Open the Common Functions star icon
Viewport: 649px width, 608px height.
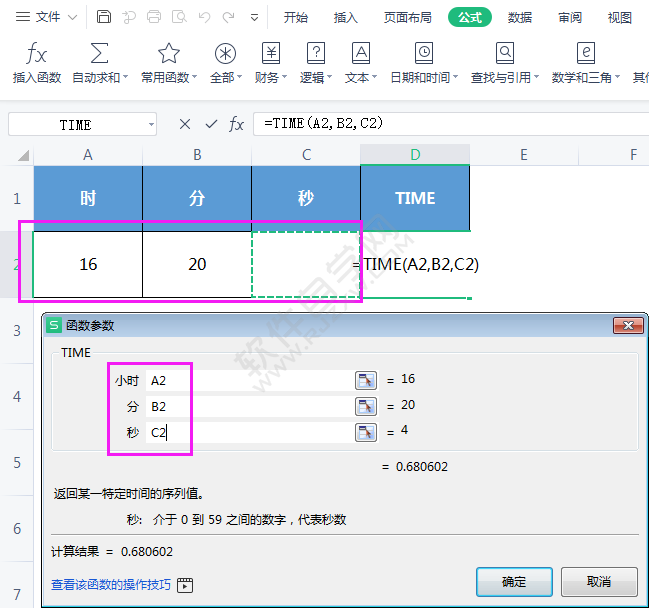pyautogui.click(x=168, y=53)
